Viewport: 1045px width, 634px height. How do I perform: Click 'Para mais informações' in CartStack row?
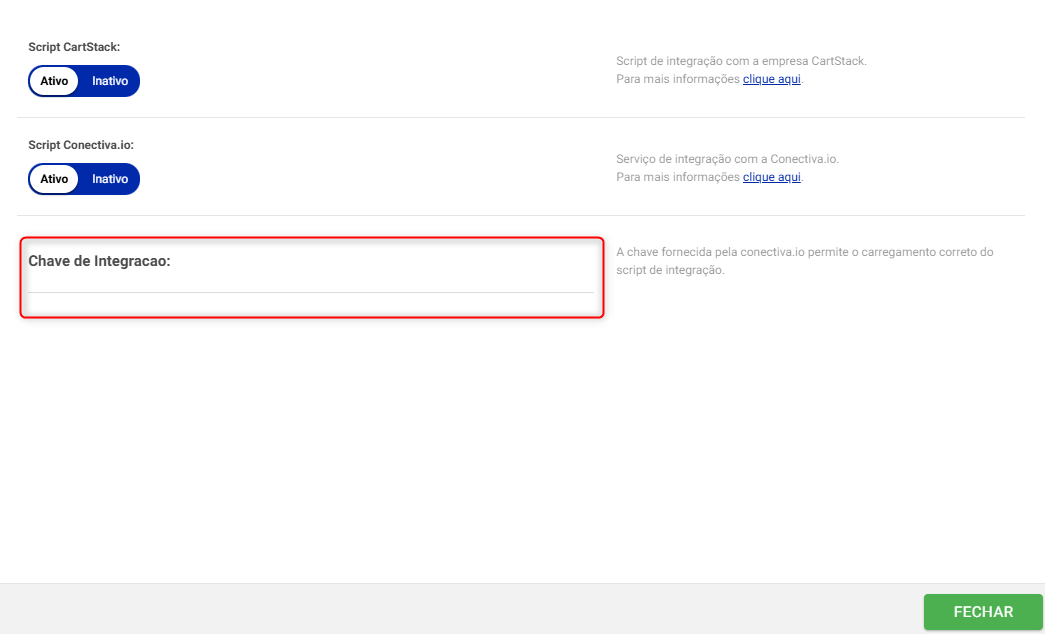point(677,79)
